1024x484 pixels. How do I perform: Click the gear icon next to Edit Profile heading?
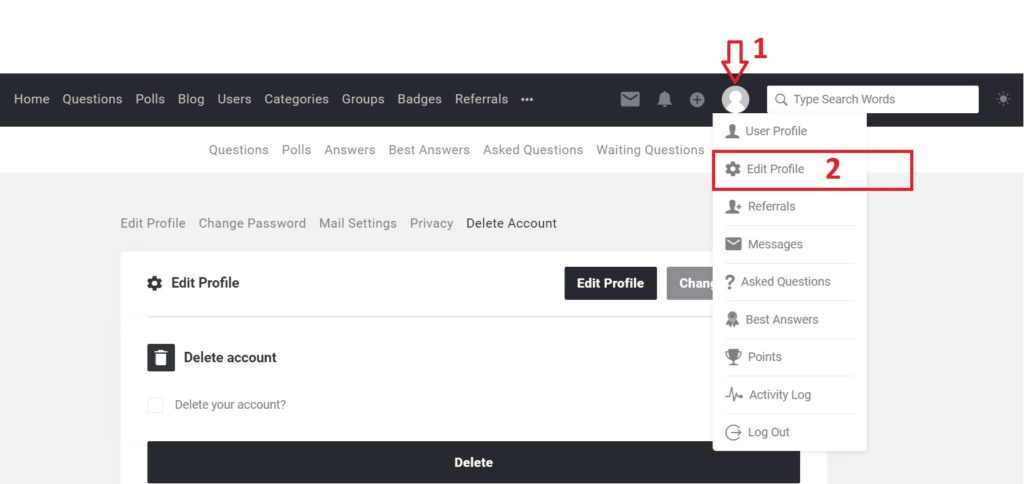pos(154,283)
